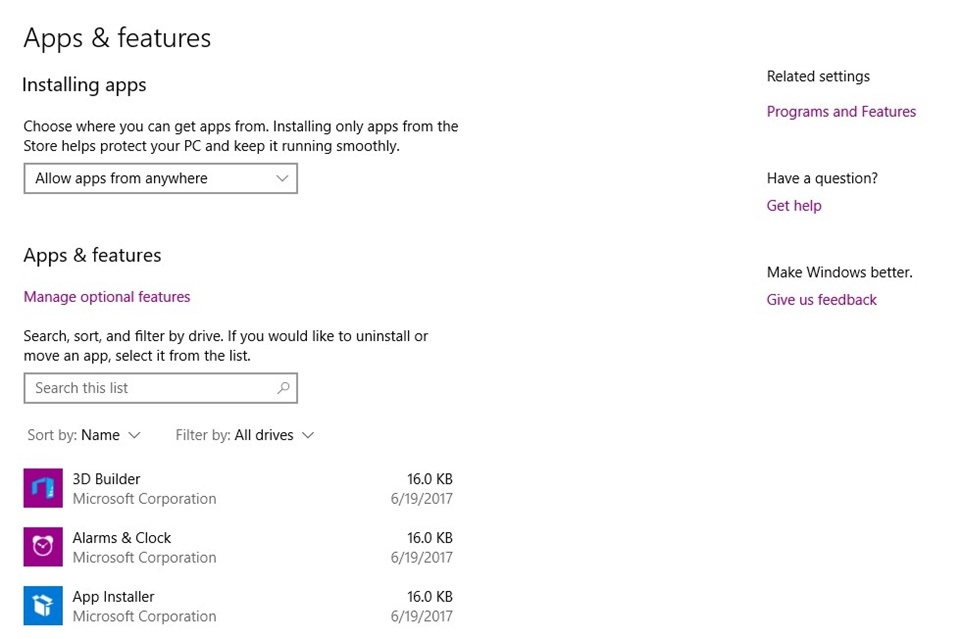Viewport: 960px width, 639px height.
Task: Click the Give us feedback link
Action: [821, 300]
